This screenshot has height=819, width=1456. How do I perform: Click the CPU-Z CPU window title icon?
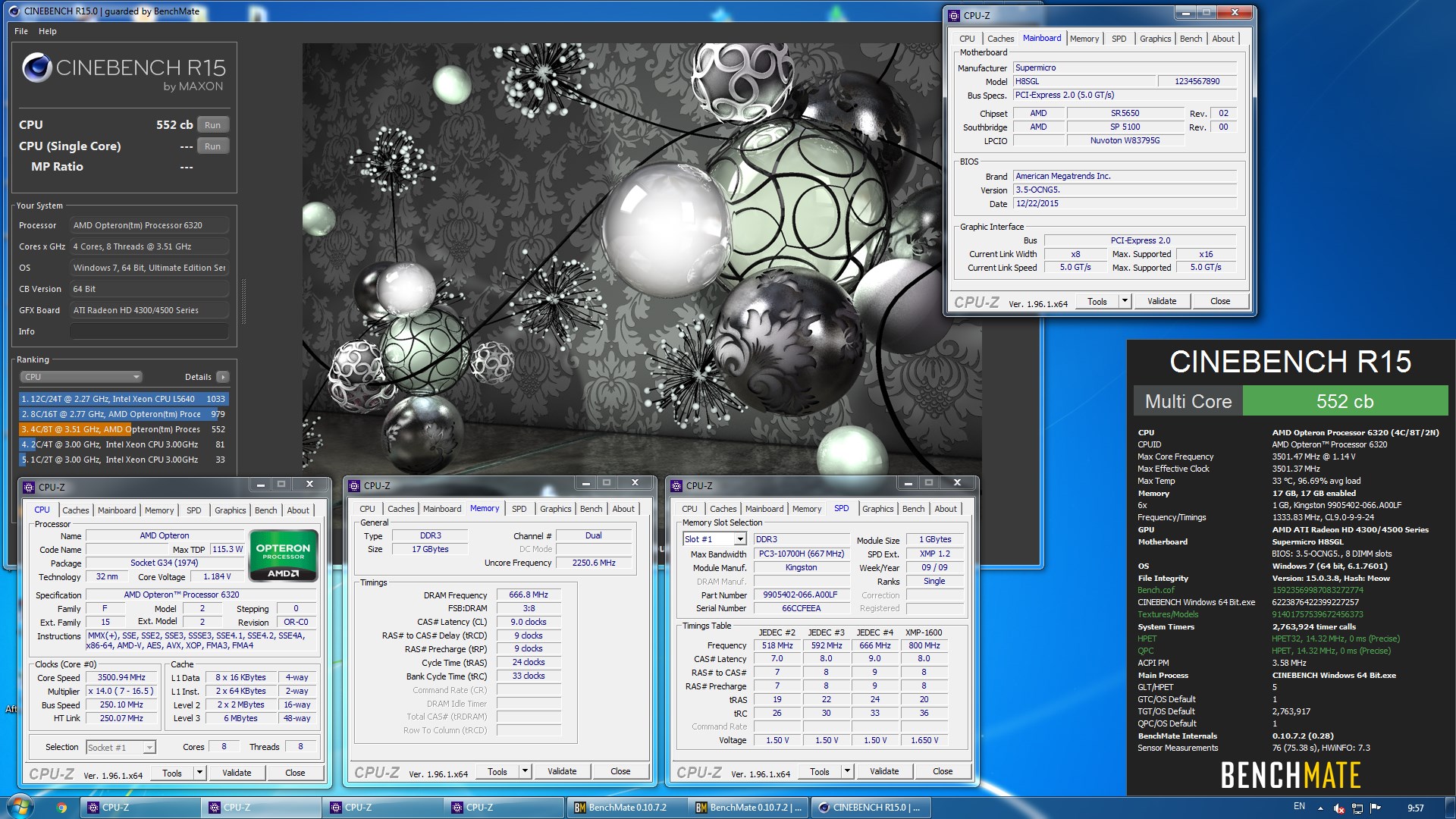[x=29, y=487]
